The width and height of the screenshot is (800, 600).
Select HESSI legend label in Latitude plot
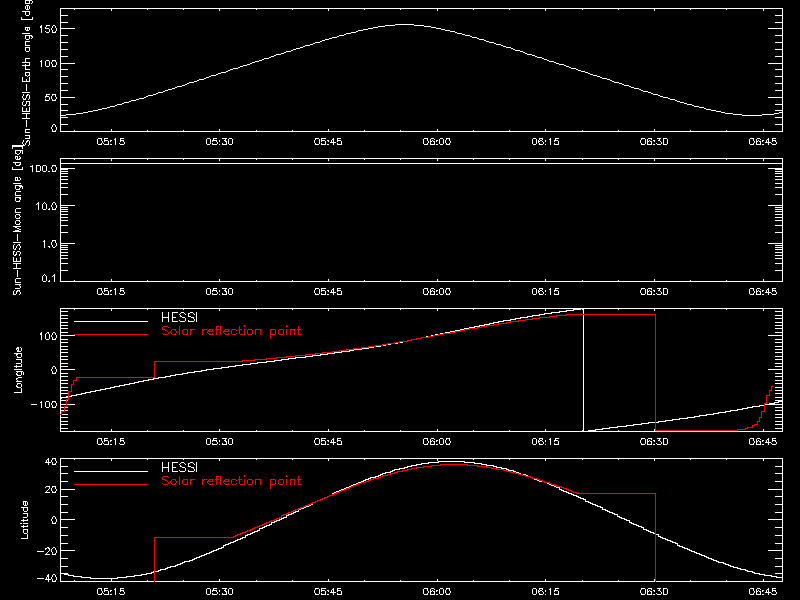179,468
